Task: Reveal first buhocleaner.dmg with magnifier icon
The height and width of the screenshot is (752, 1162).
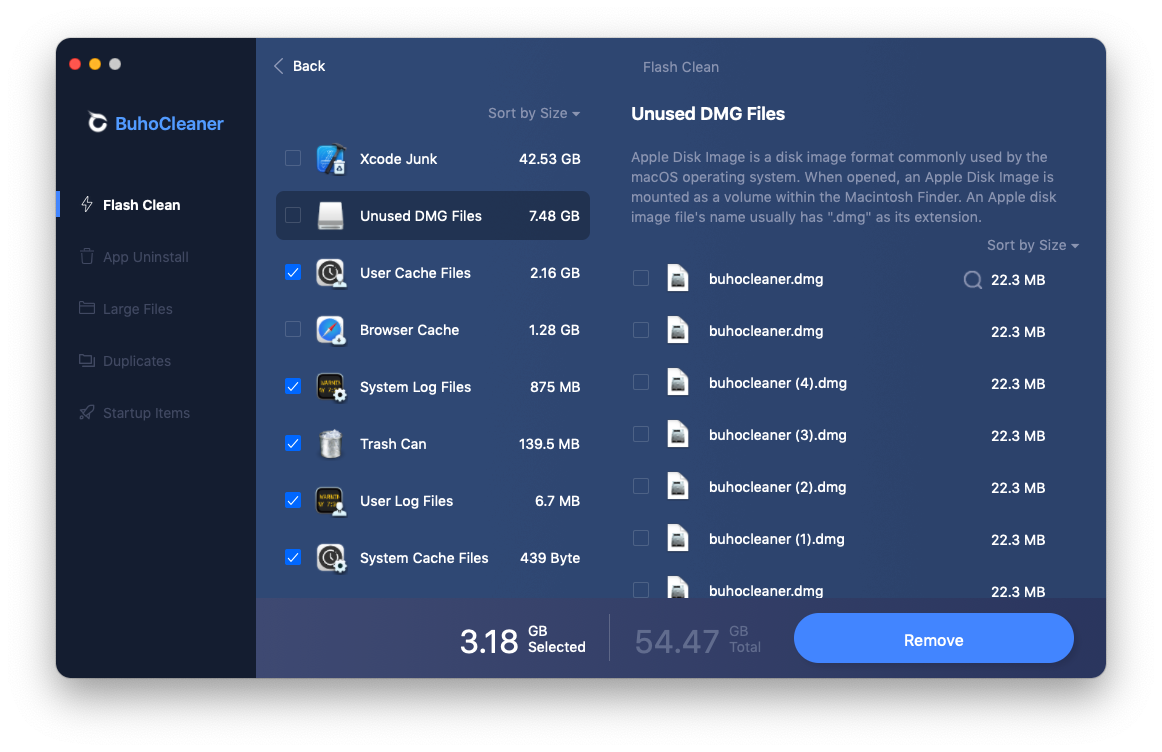Action: tap(972, 279)
